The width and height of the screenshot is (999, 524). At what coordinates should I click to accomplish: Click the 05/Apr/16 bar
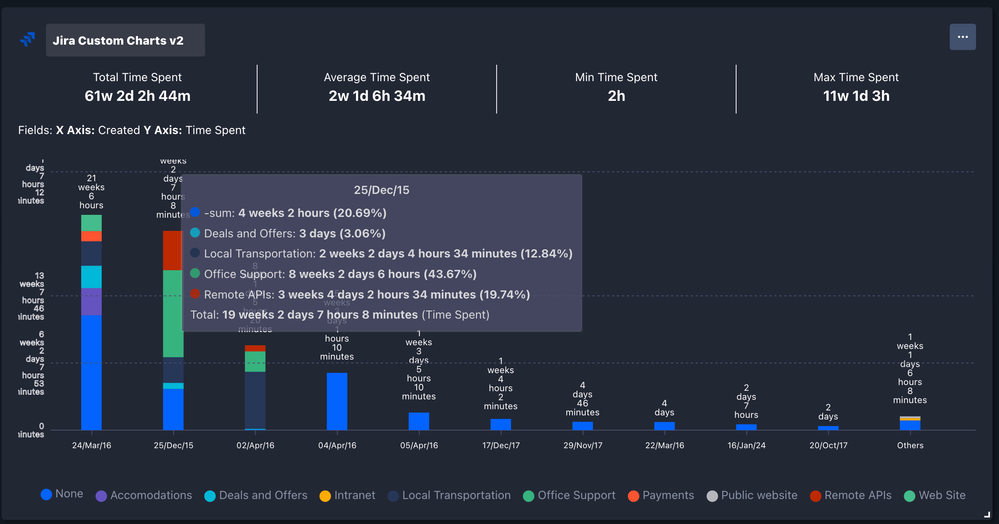pos(419,421)
